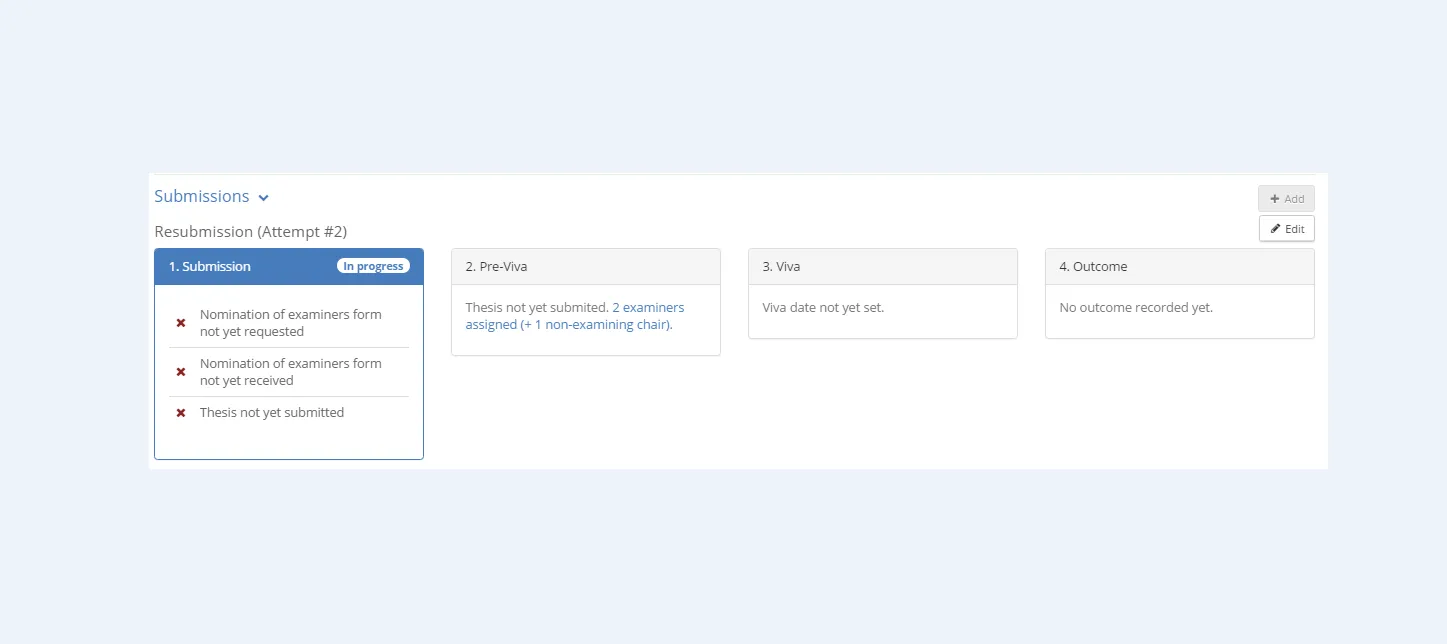Image resolution: width=1447 pixels, height=644 pixels.
Task: Click the chevron next to Submissions heading
Action: pos(263,197)
